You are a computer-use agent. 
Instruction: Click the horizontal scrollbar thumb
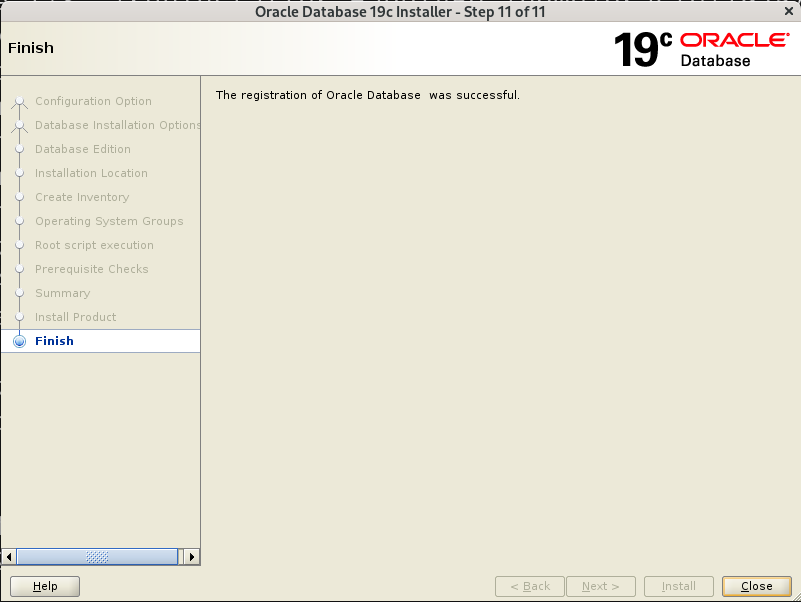(97, 557)
